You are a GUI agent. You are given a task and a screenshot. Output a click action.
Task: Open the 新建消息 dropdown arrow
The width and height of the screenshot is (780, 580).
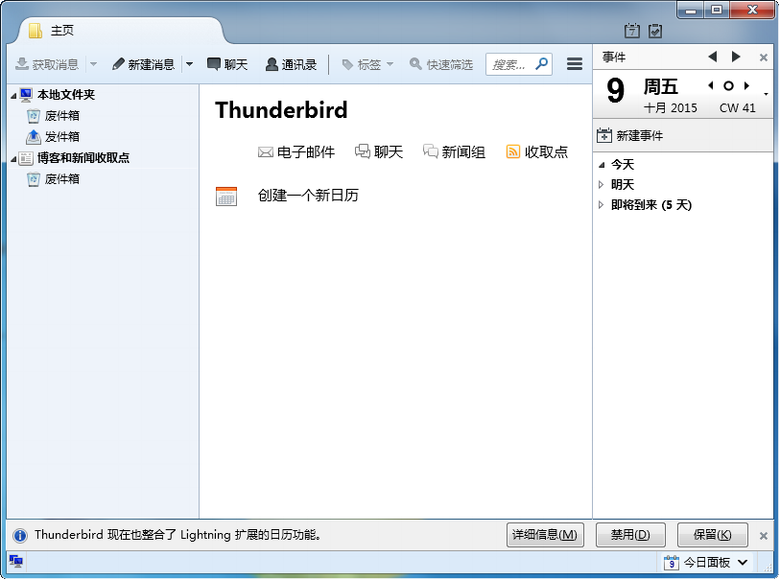coord(189,64)
